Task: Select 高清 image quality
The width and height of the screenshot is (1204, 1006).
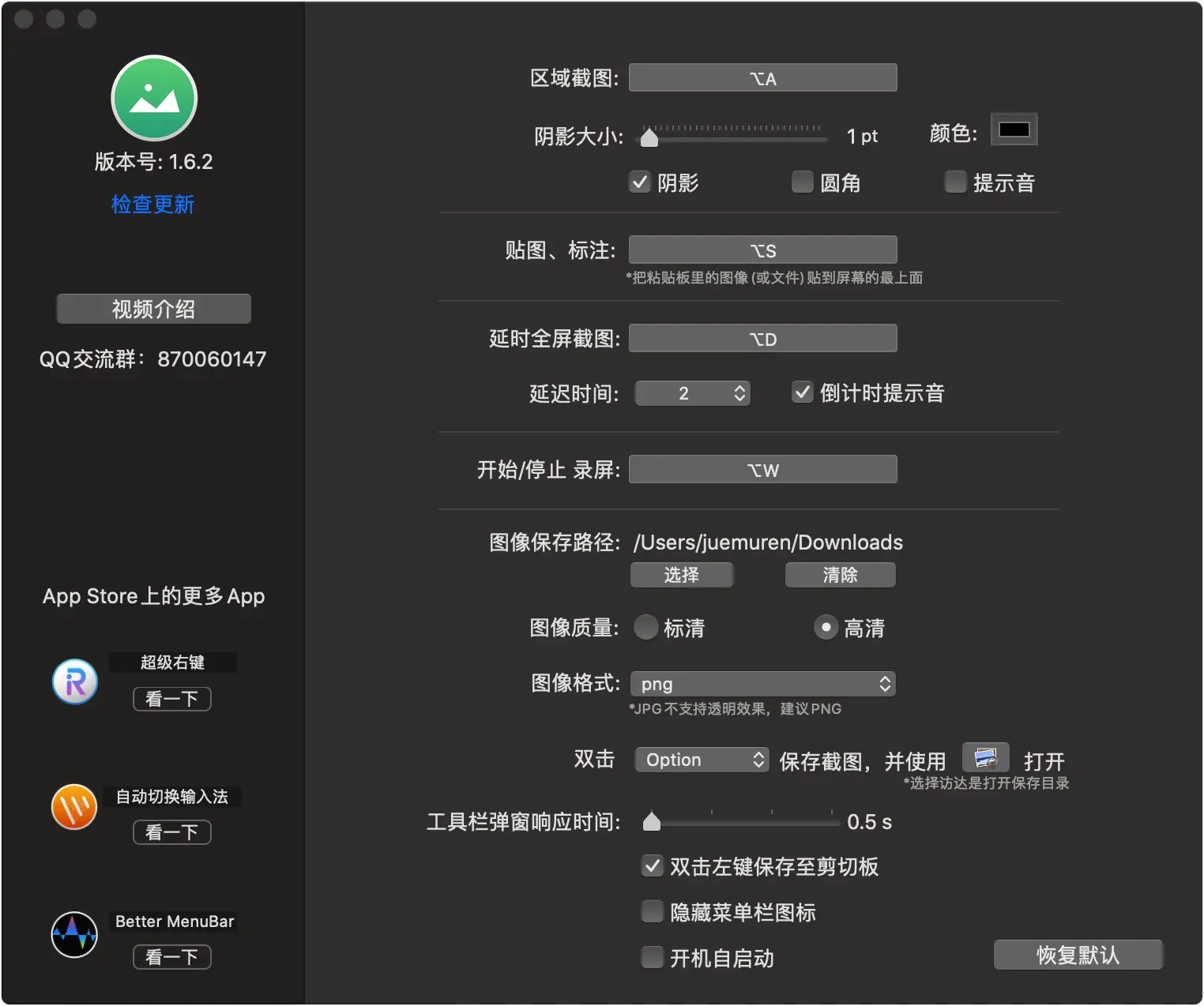Action: coord(825,627)
